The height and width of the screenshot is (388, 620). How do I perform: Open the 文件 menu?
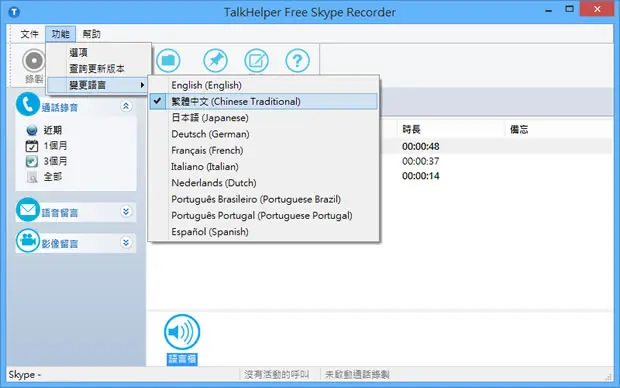tap(30, 34)
